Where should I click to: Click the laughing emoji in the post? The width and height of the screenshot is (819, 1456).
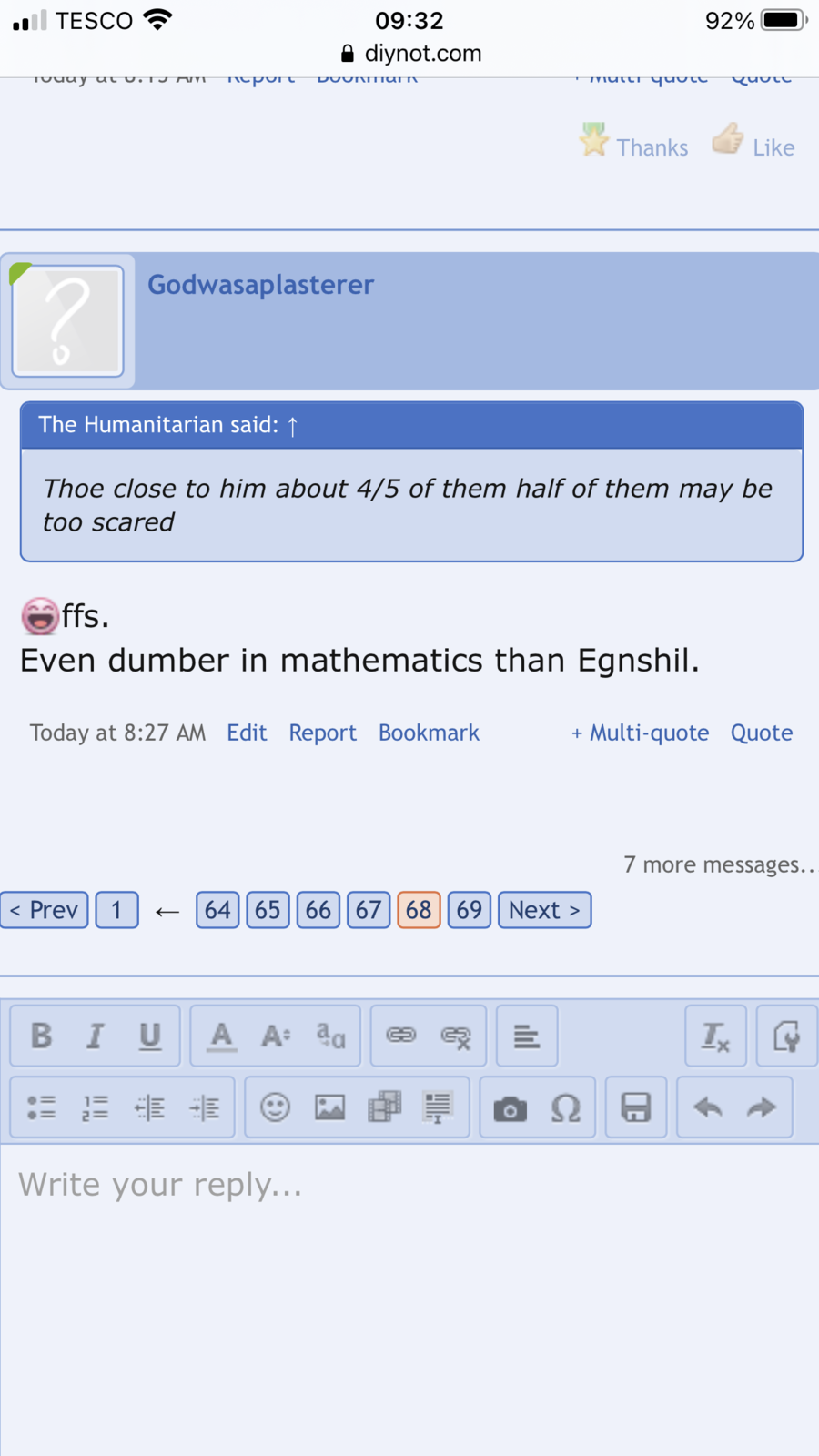click(x=40, y=616)
